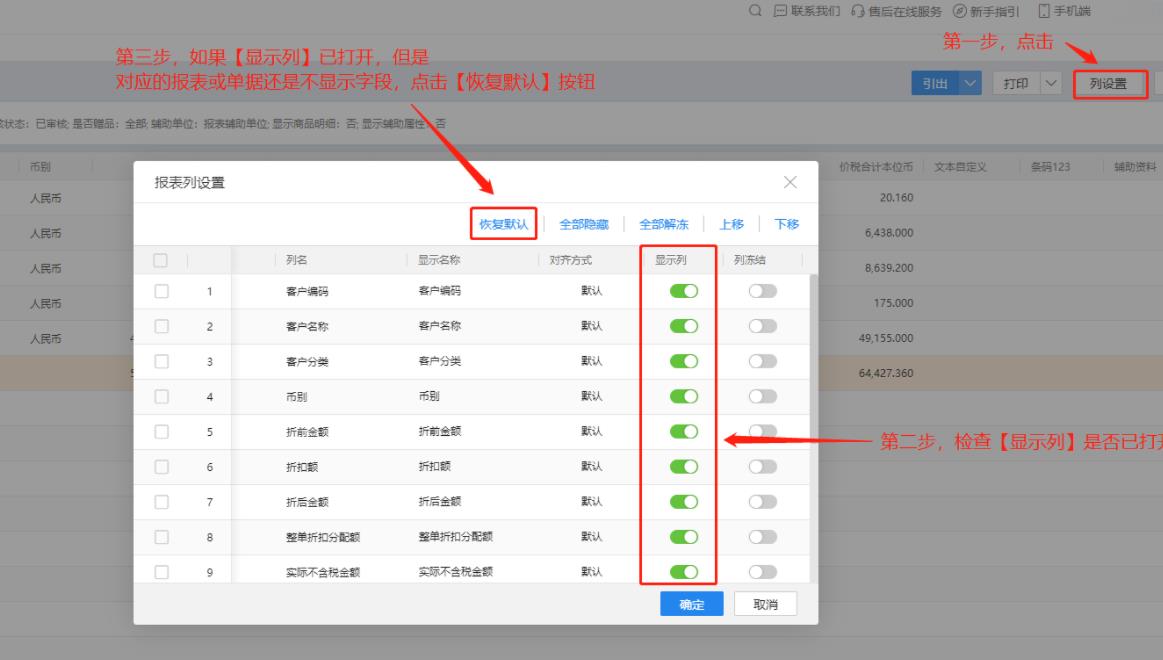The image size is (1163, 660).
Task: Check row 9 实际不含税金额 checkbox
Action: [x=161, y=572]
